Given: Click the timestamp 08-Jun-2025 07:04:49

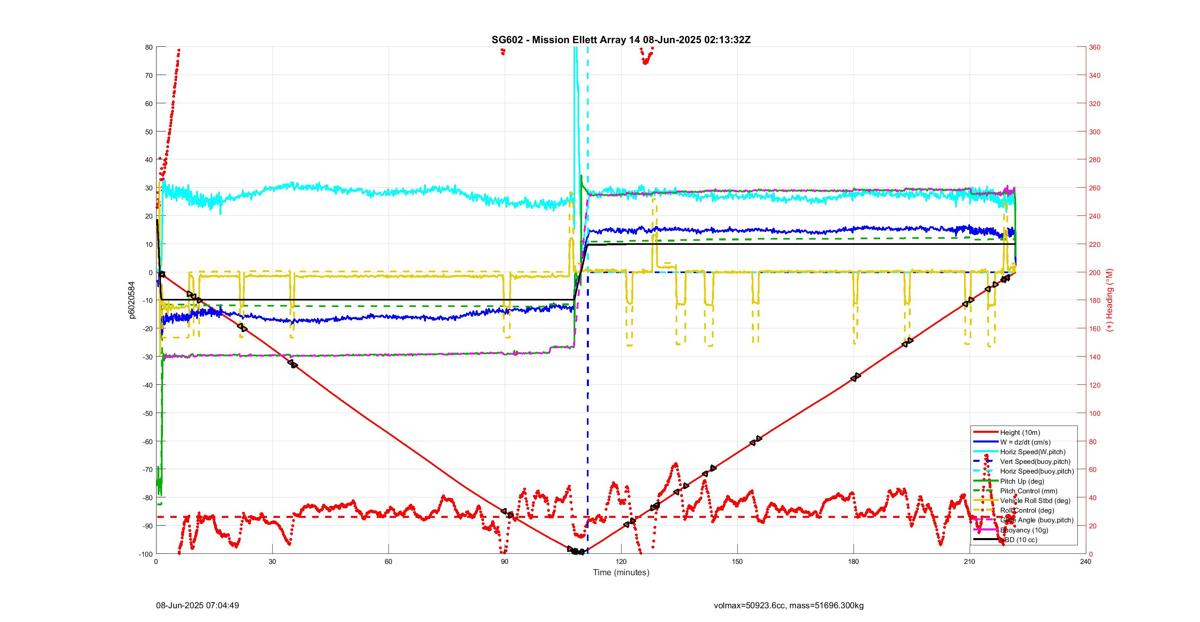Looking at the screenshot, I should tap(197, 605).
